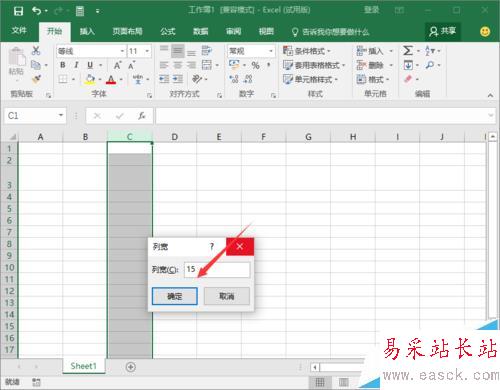Select the Sheet1 tab
The width and height of the screenshot is (500, 390).
click(83, 366)
